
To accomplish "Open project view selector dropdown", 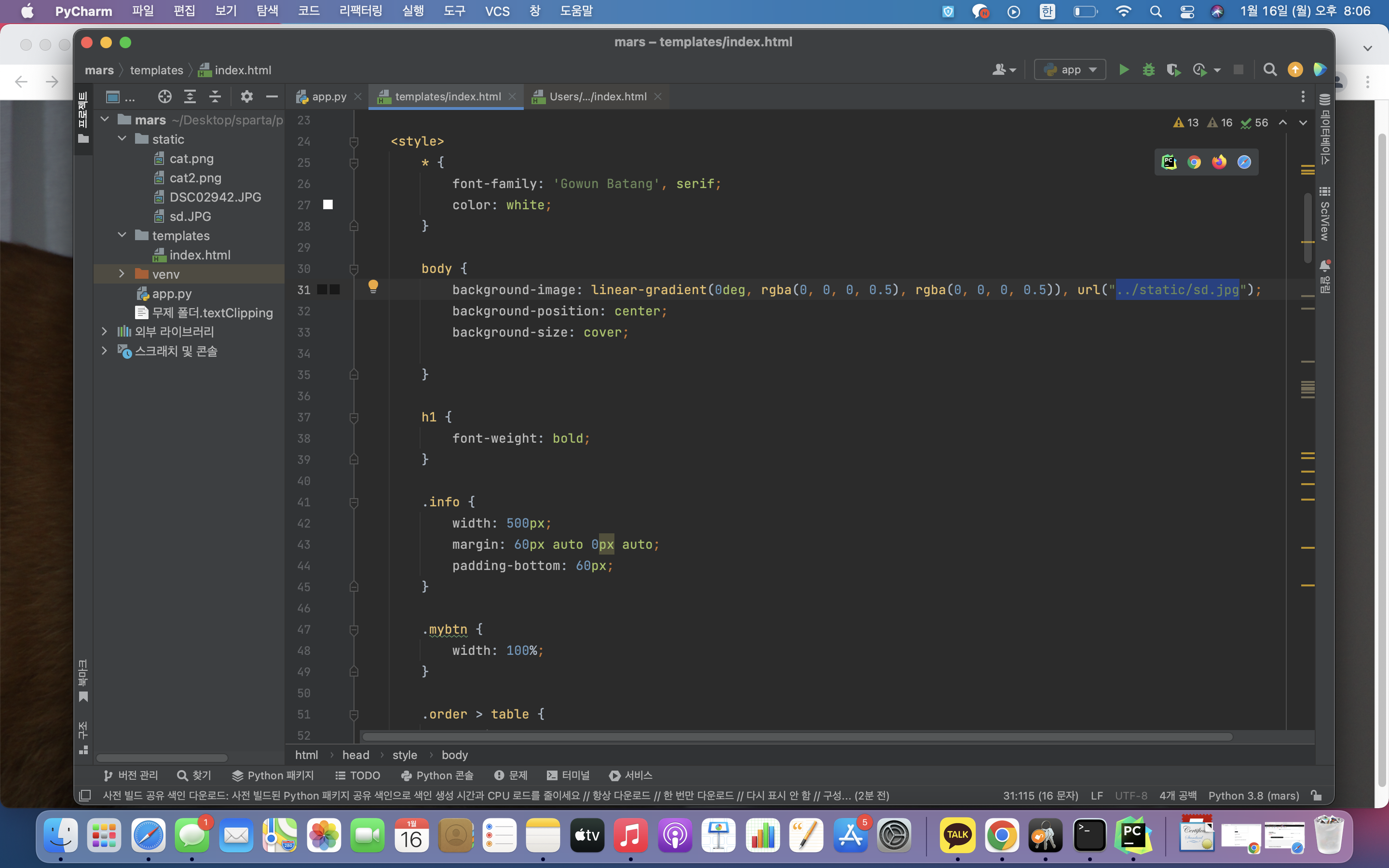I will 121,96.
